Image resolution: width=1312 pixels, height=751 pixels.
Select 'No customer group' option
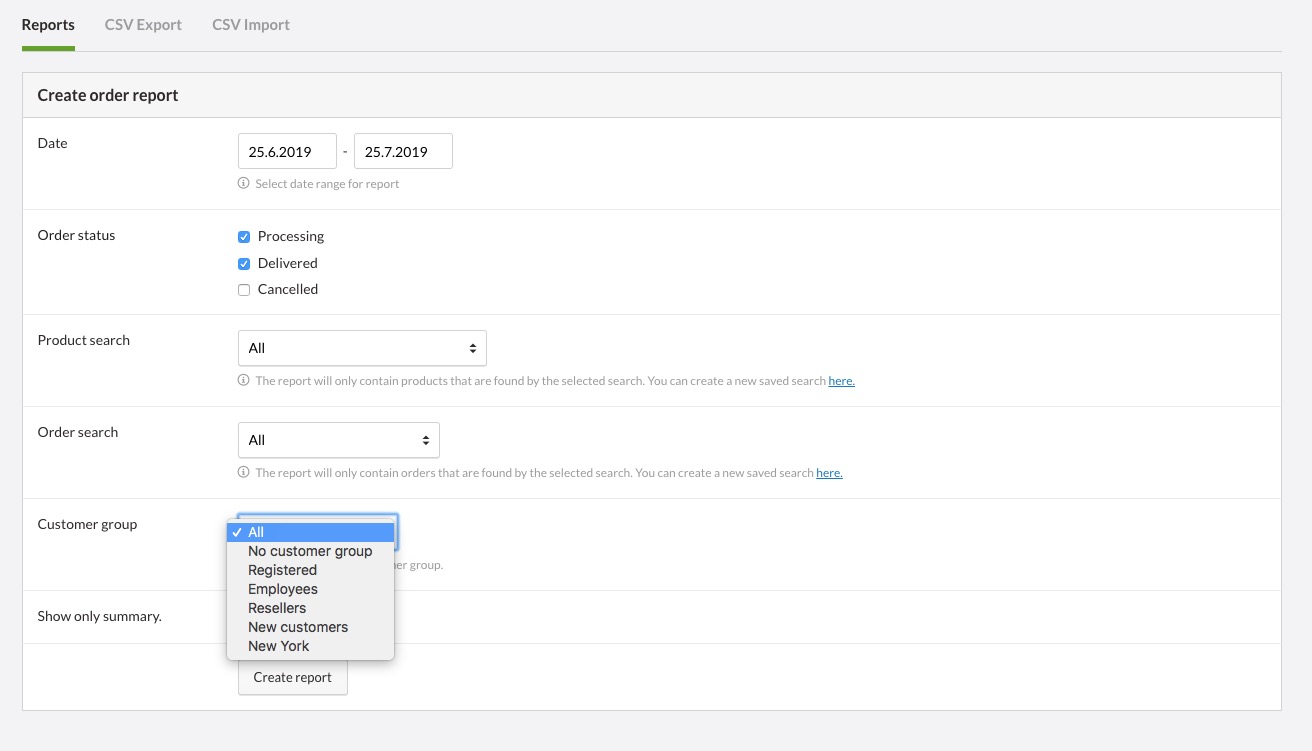[311, 551]
